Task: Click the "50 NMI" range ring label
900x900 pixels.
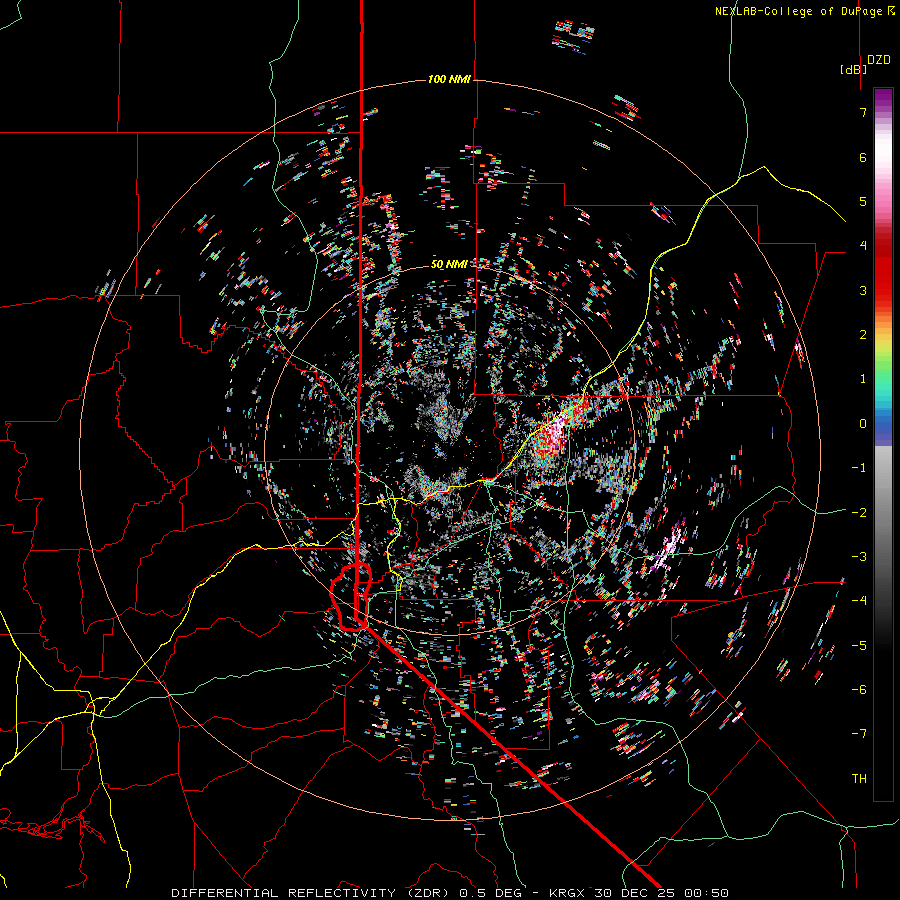Action: (x=449, y=264)
